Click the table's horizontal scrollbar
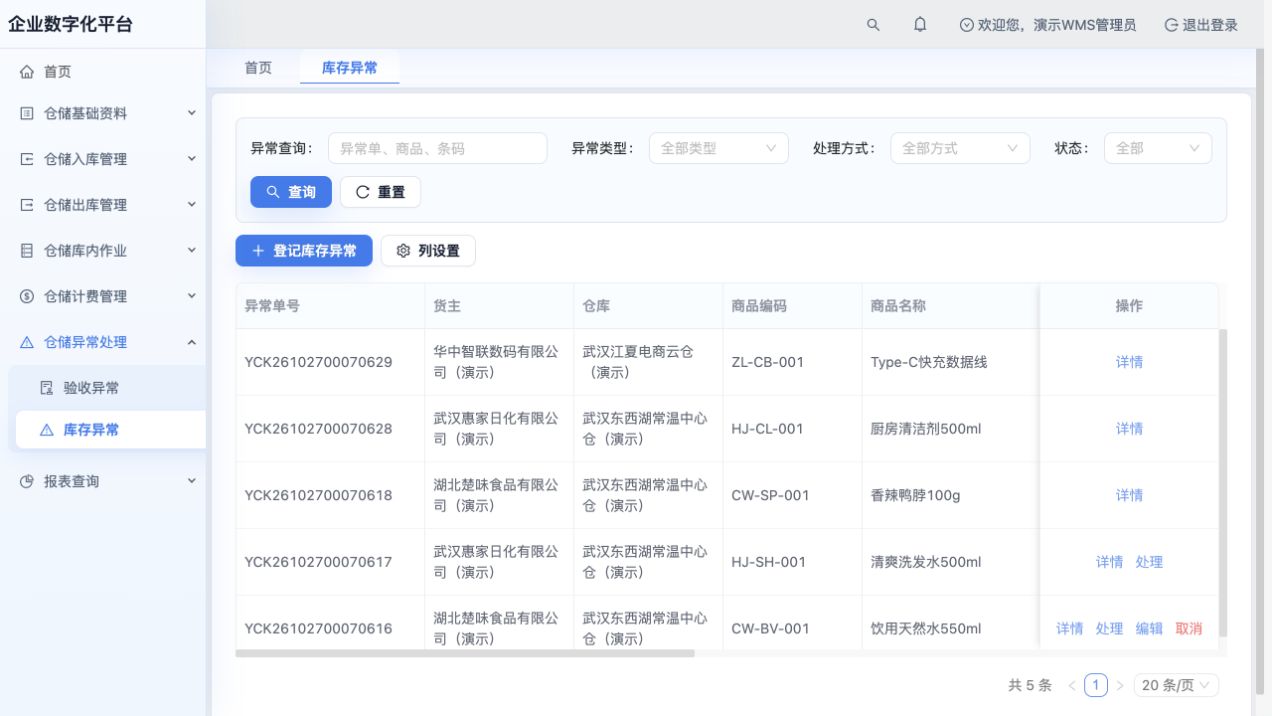The image size is (1272, 716). [x=465, y=654]
